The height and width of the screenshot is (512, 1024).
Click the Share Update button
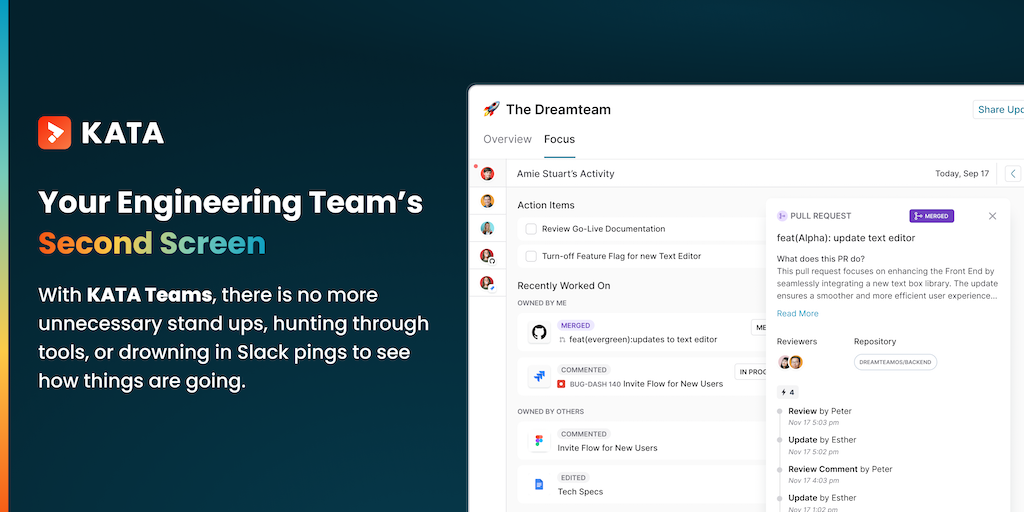point(999,110)
